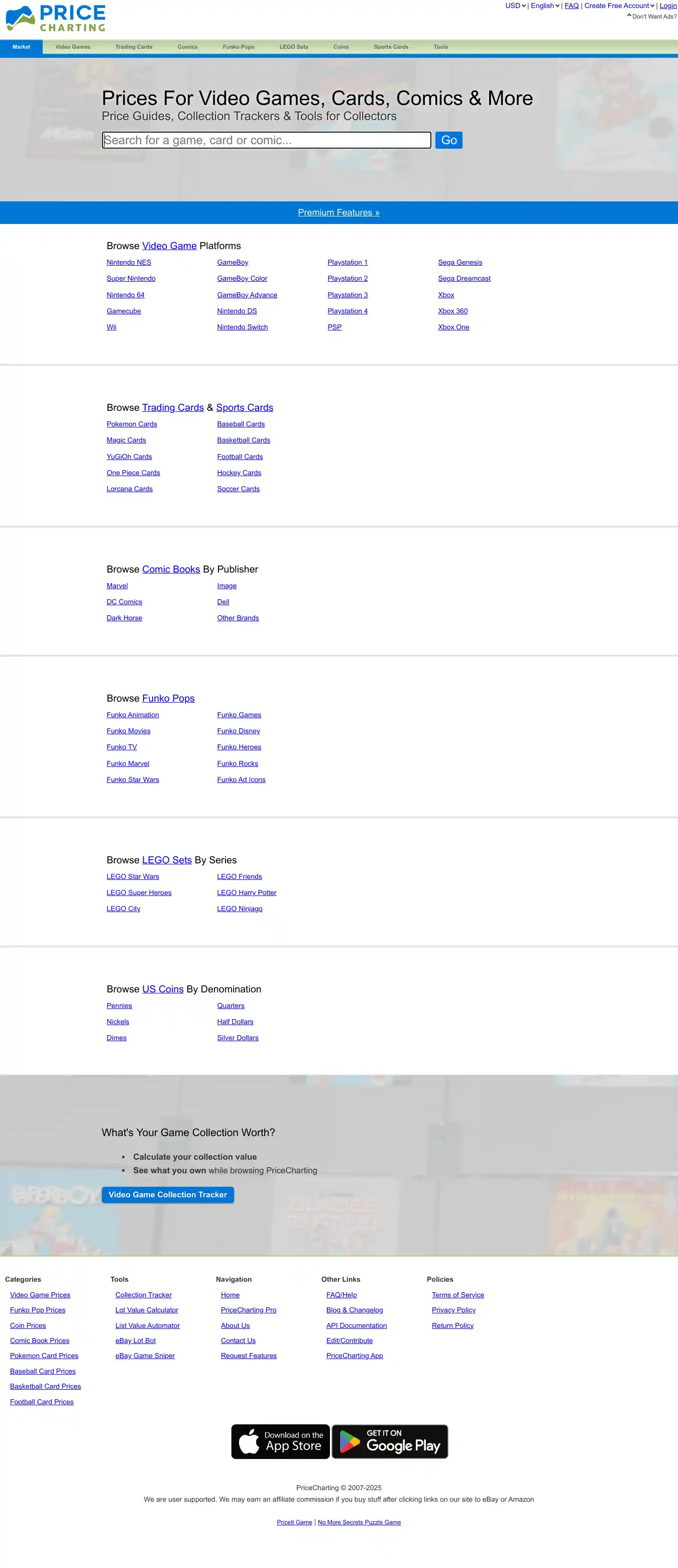The height and width of the screenshot is (1568, 678).
Task: Open the Trading Cards menu tab
Action: (x=134, y=47)
